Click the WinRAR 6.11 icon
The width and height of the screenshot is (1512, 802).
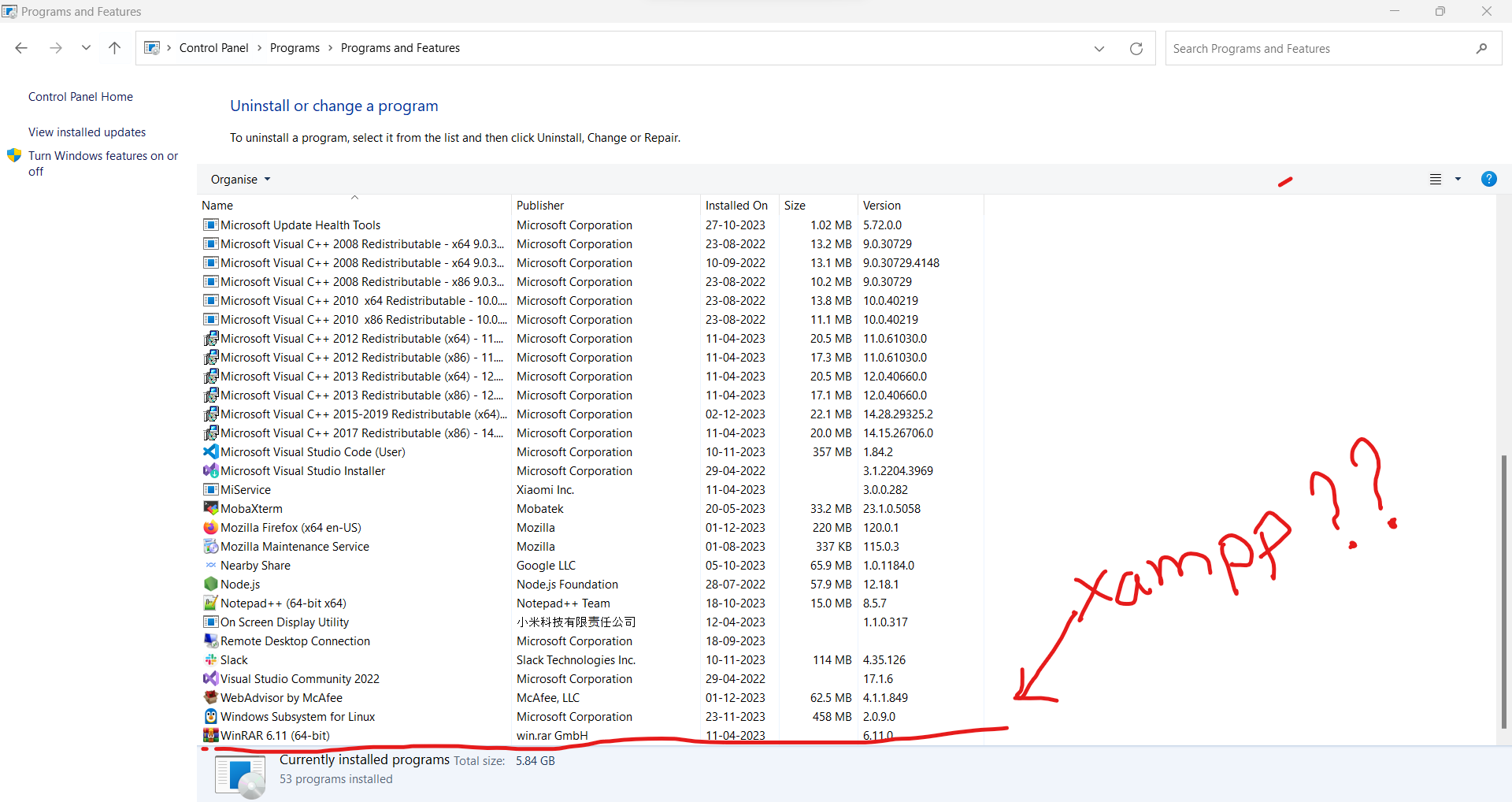tap(210, 736)
